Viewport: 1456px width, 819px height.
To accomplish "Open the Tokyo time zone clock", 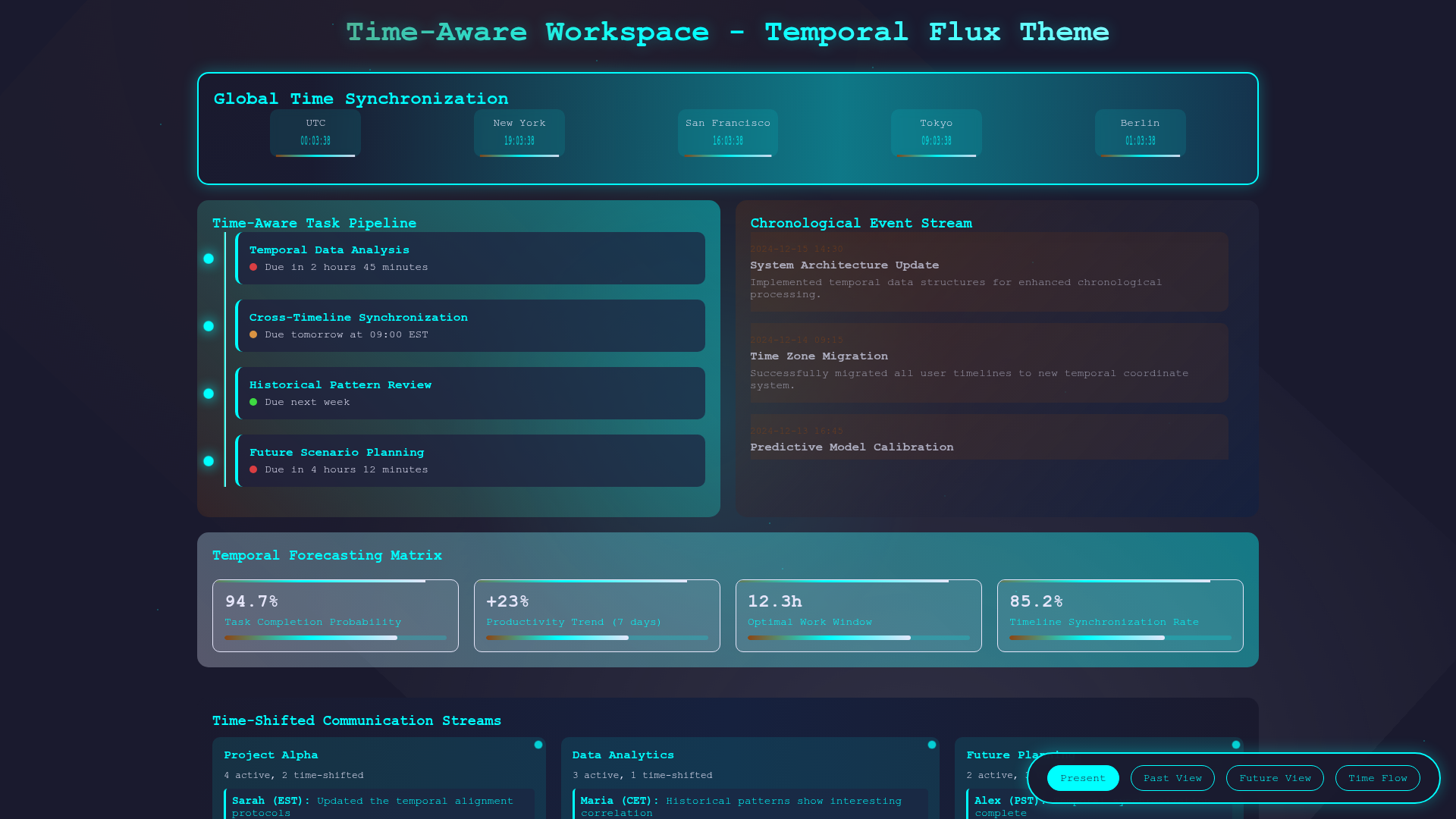I will [x=936, y=132].
